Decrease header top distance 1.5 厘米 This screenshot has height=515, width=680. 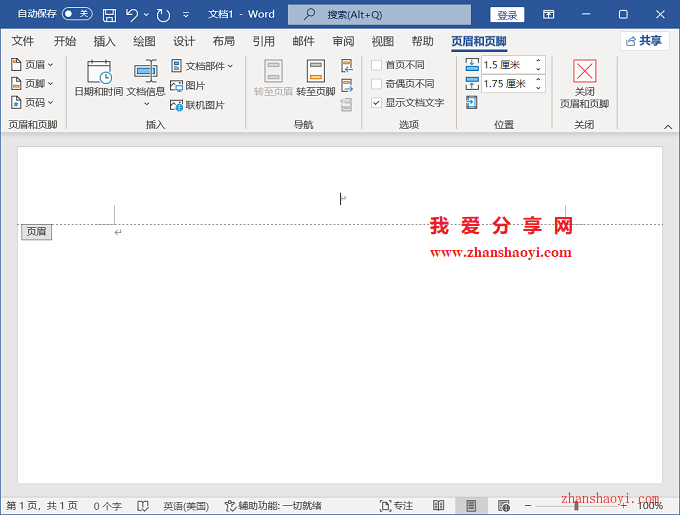(538, 69)
